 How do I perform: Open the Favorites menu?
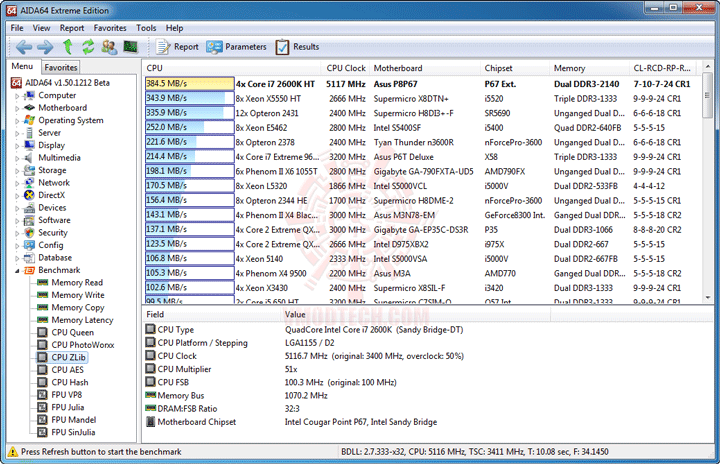point(110,28)
